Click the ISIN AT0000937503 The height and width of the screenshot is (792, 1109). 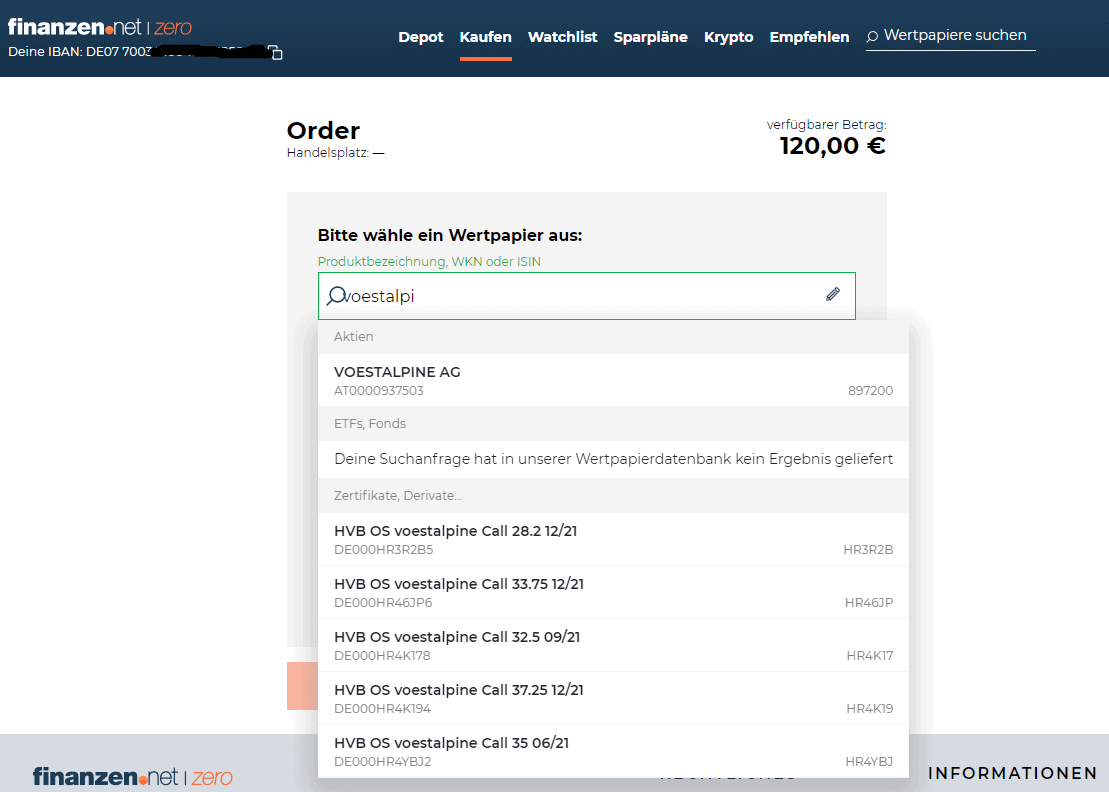[378, 390]
